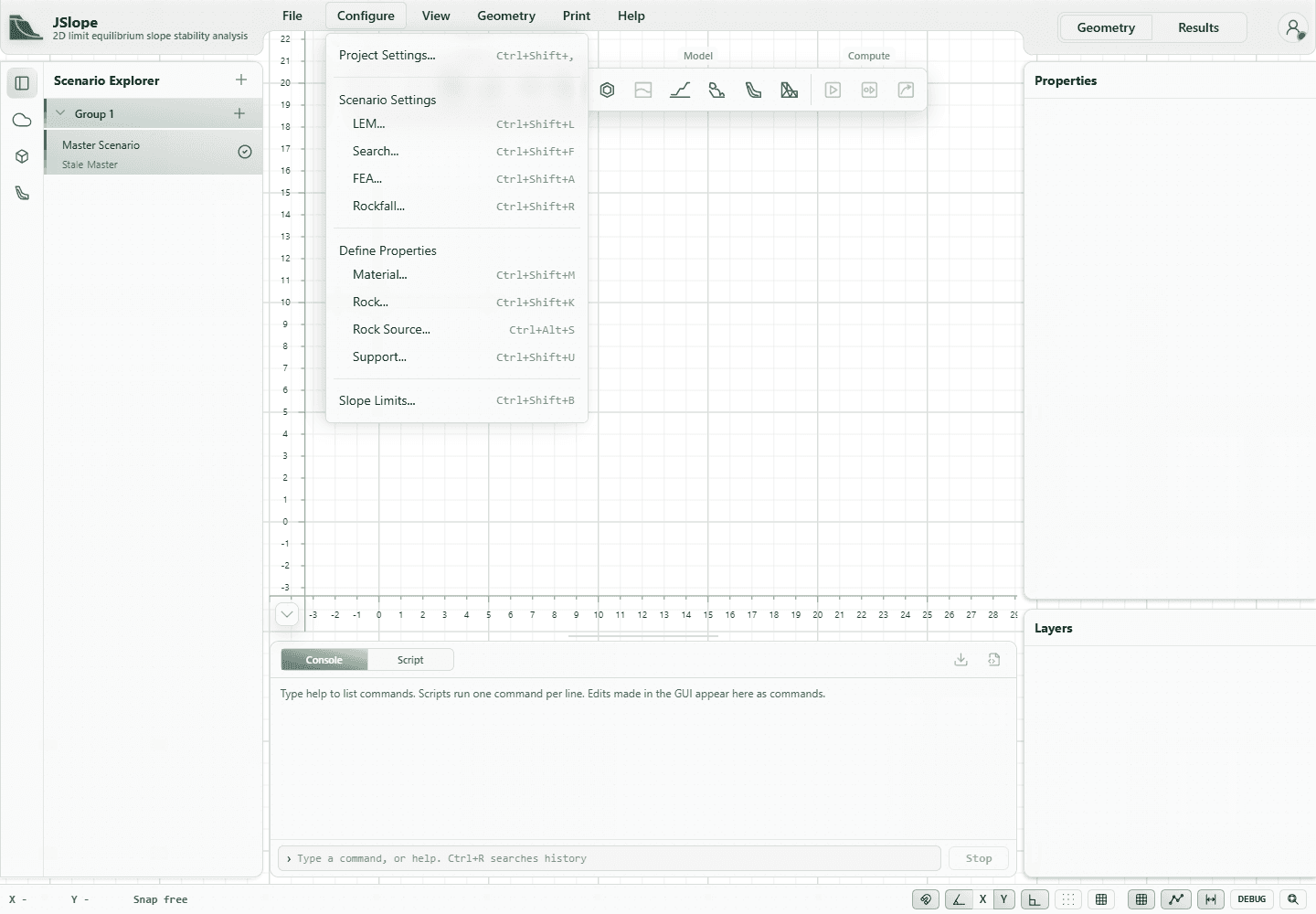This screenshot has height=914, width=1316.
Task: Collapse the console panel with the chevron button
Action: [287, 614]
